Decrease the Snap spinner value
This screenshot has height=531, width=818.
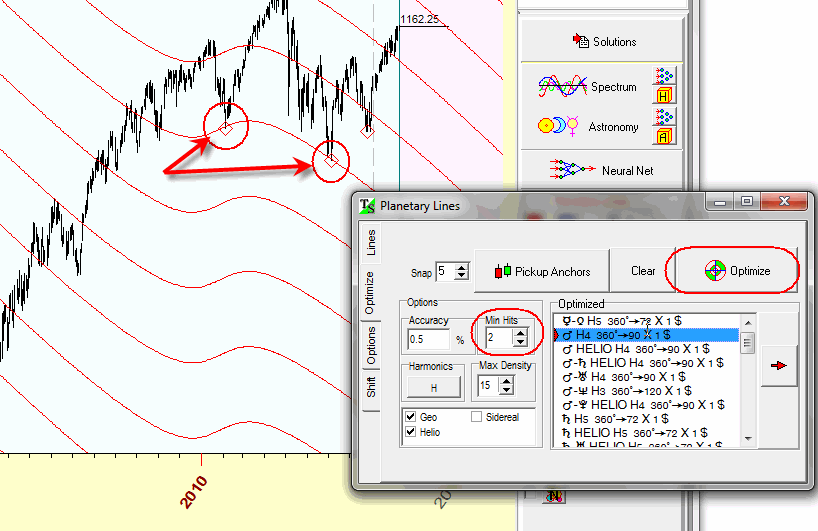(460, 276)
